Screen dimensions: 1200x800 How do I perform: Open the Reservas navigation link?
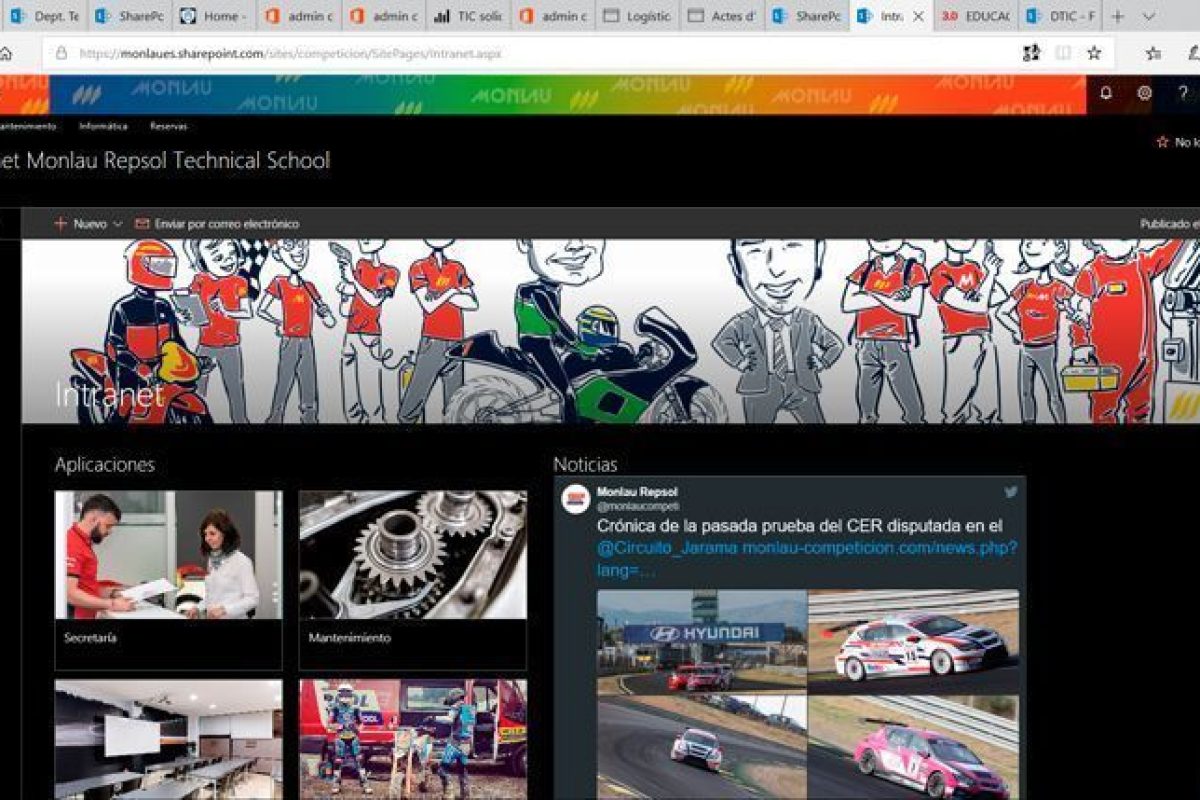point(168,126)
